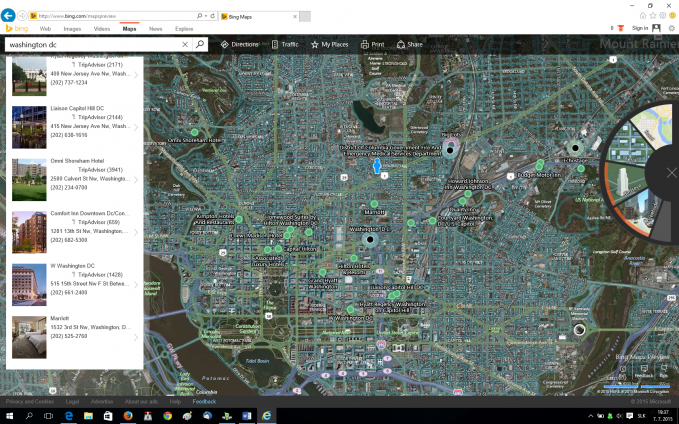Open the Liaison Capitol Hill DC photo

point(29,127)
